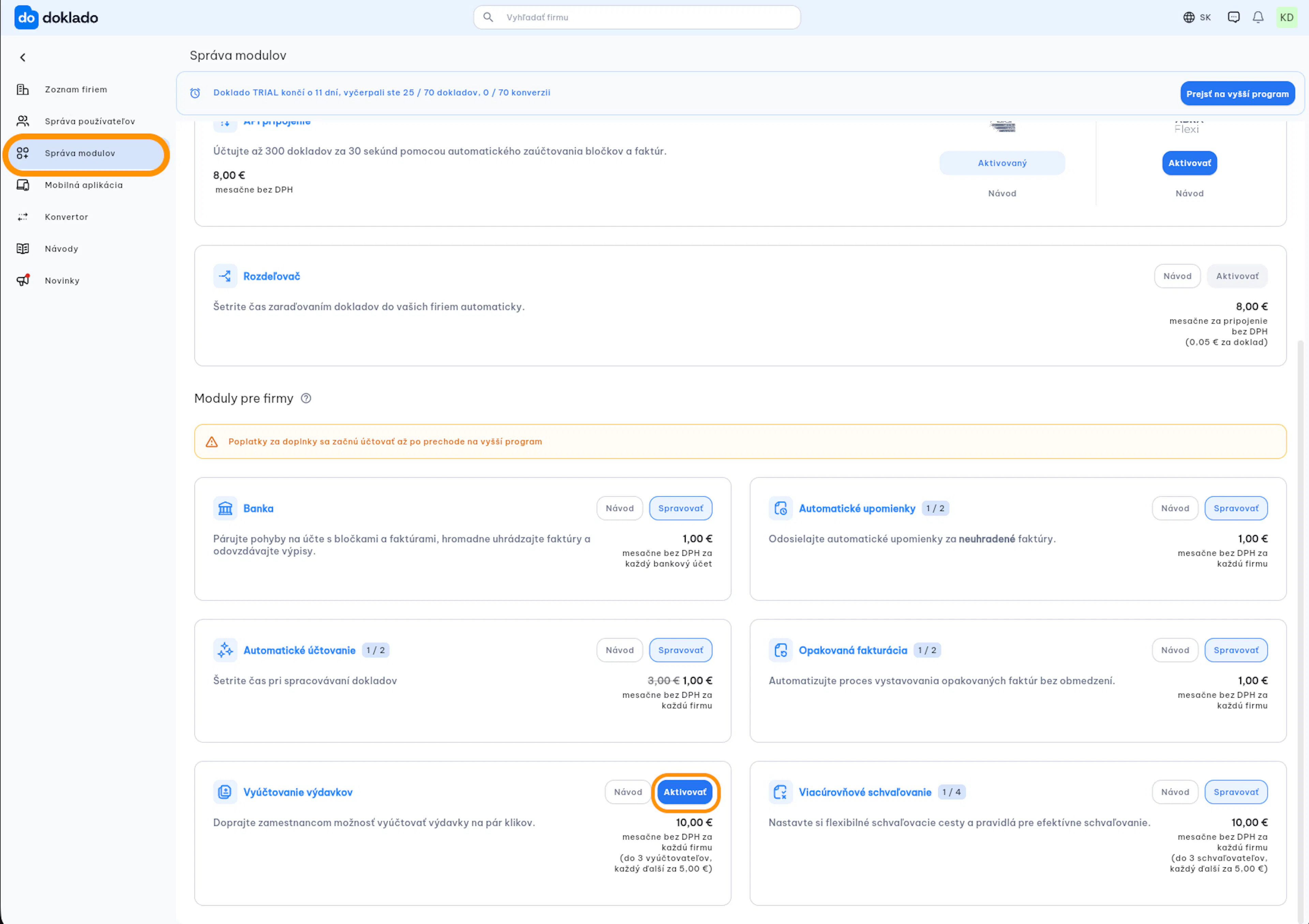The height and width of the screenshot is (924, 1309).
Task: Click the Viacúrovňové schvaľovanie icon
Action: click(781, 792)
